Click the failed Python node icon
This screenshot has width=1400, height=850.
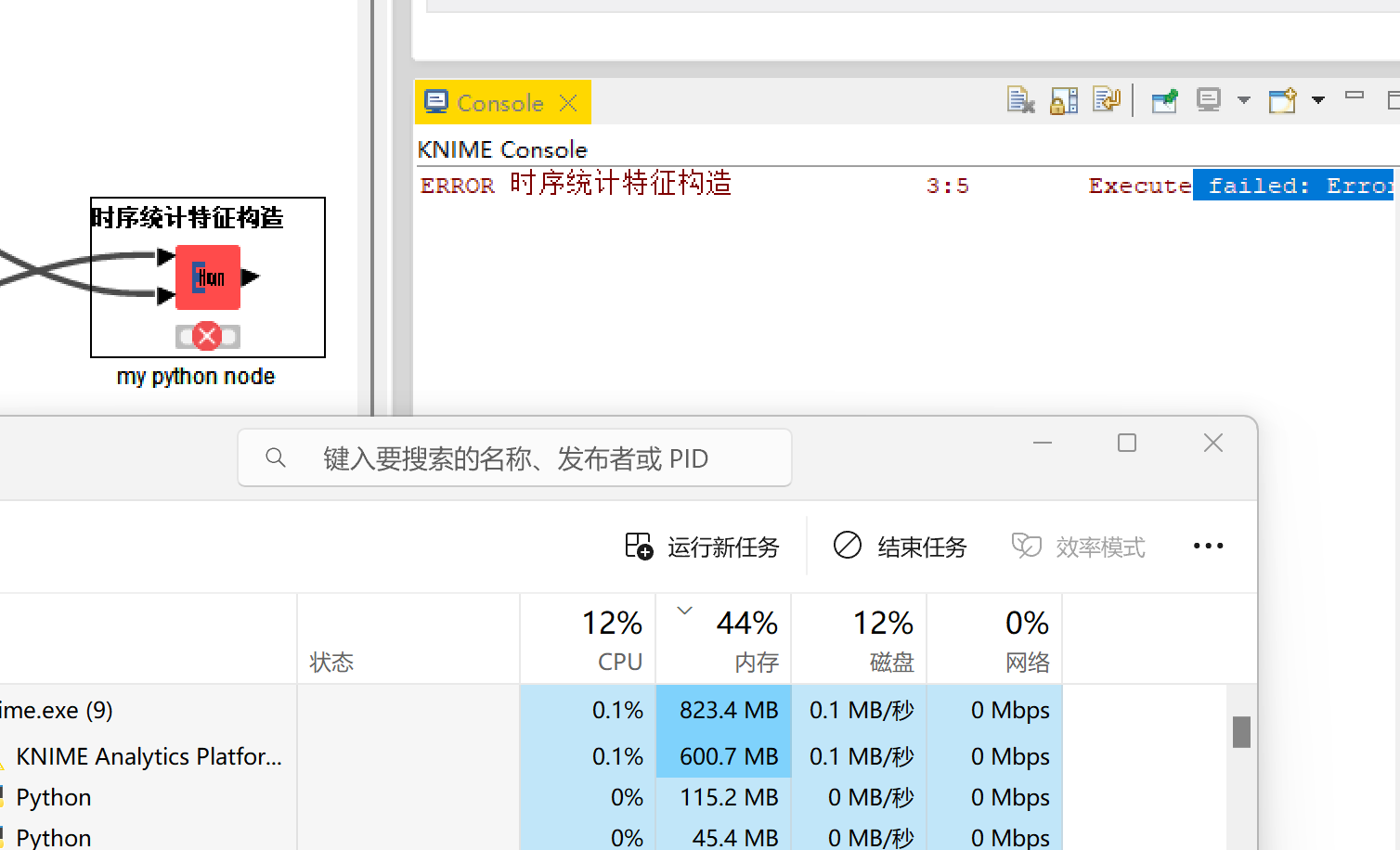207,277
